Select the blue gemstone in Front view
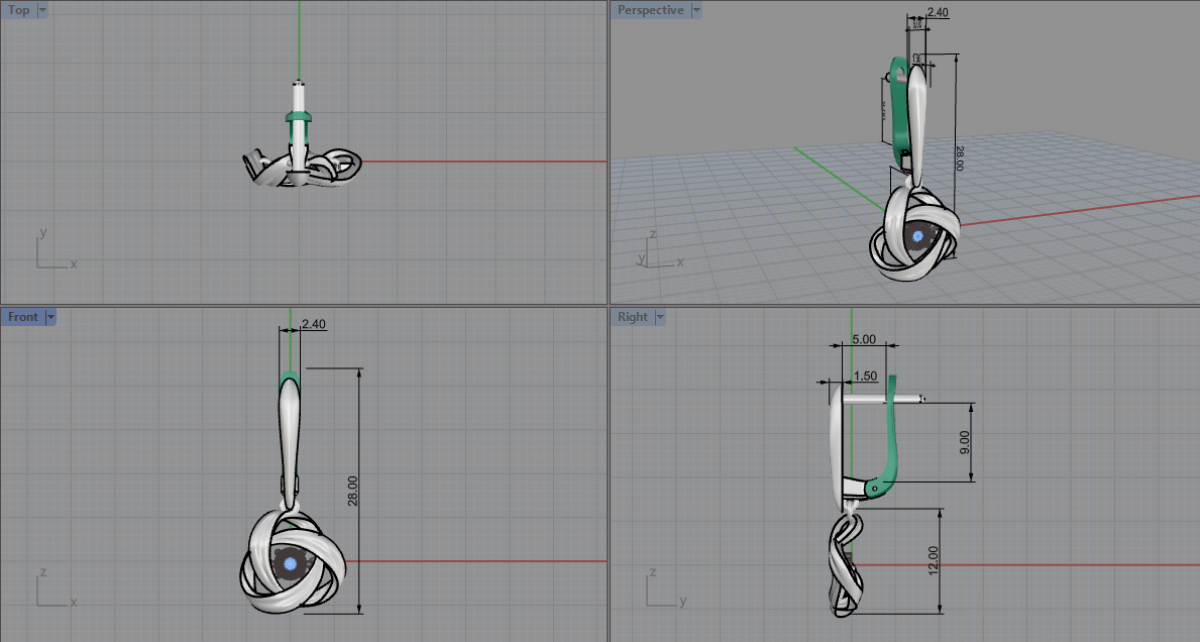Viewport: 1200px width, 642px height. coord(290,564)
